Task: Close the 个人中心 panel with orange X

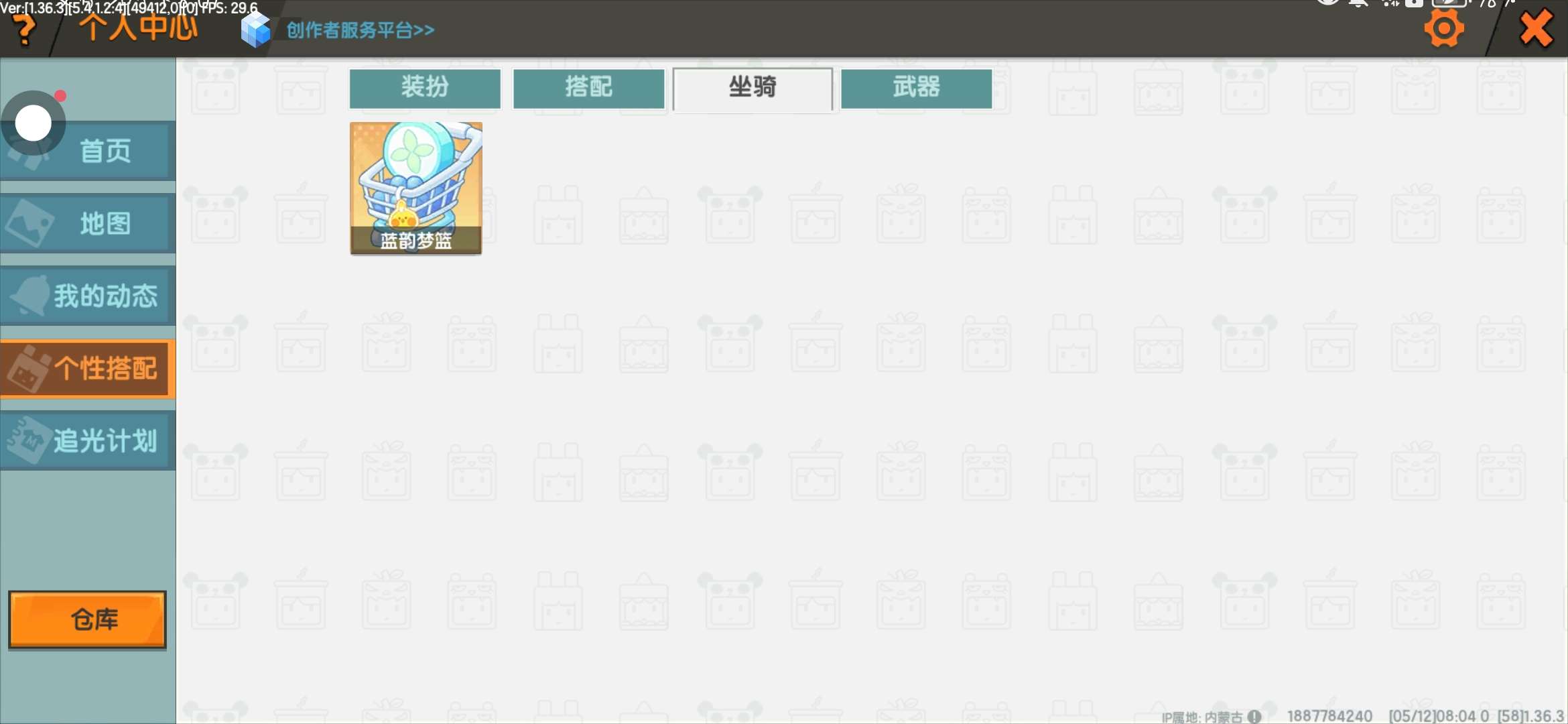Action: coord(1536,29)
